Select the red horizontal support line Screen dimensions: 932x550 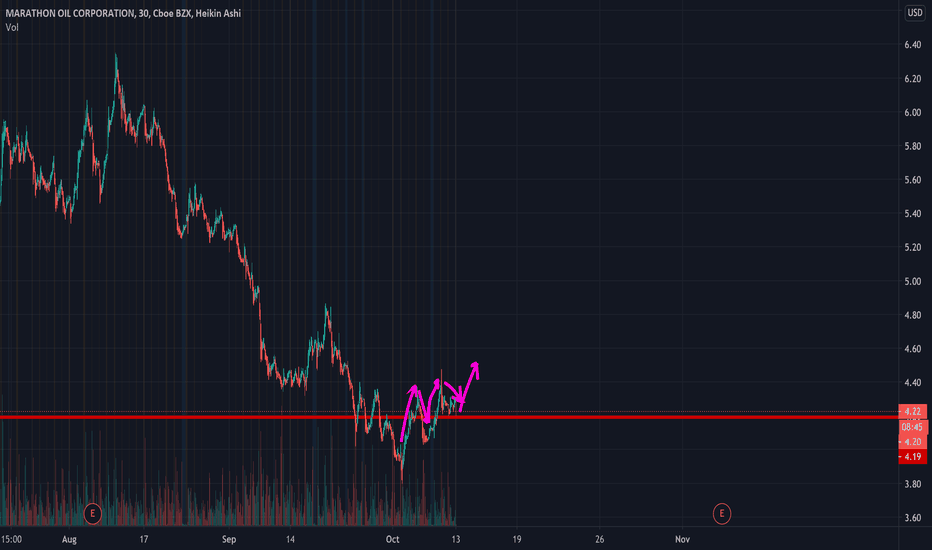pos(449,417)
